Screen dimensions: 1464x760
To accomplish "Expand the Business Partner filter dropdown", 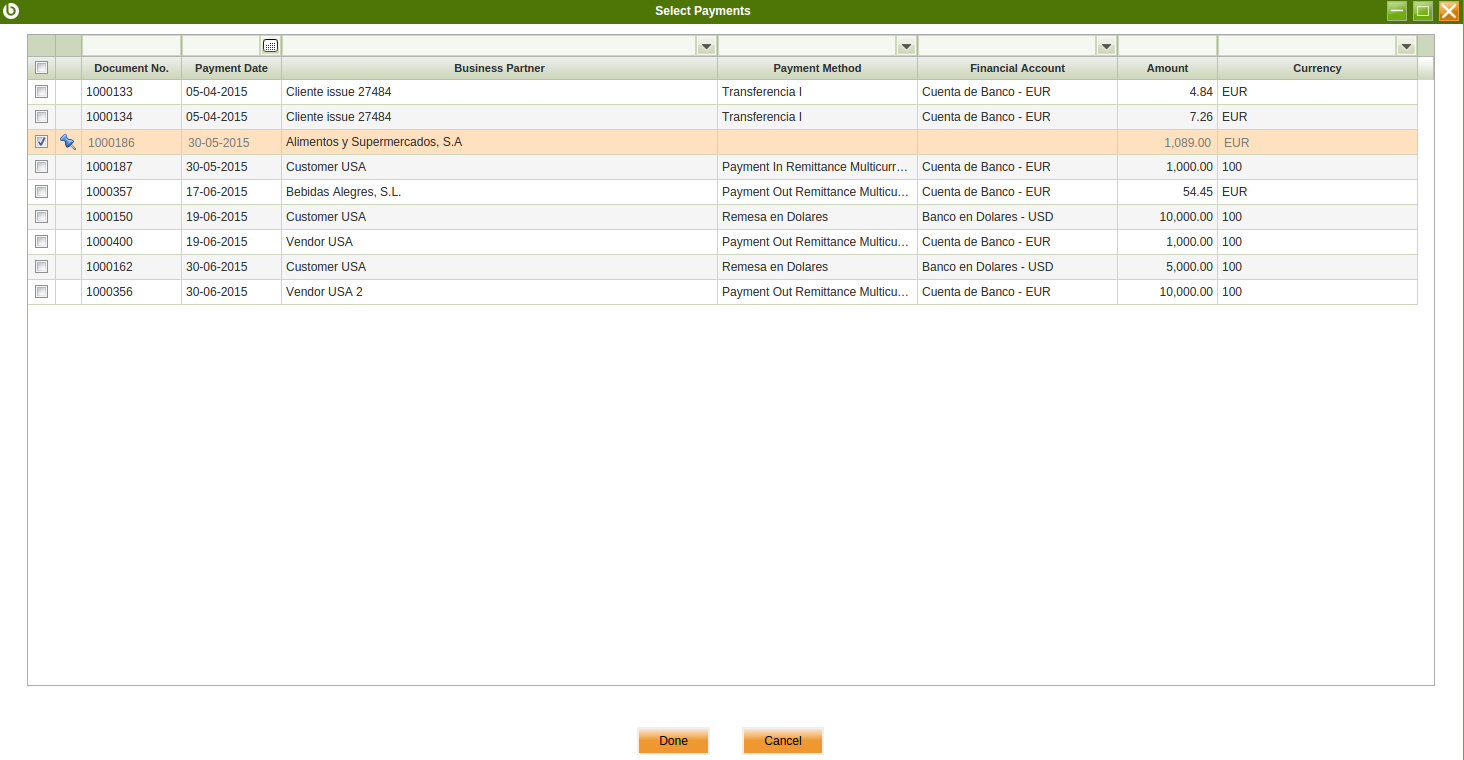I will click(706, 46).
